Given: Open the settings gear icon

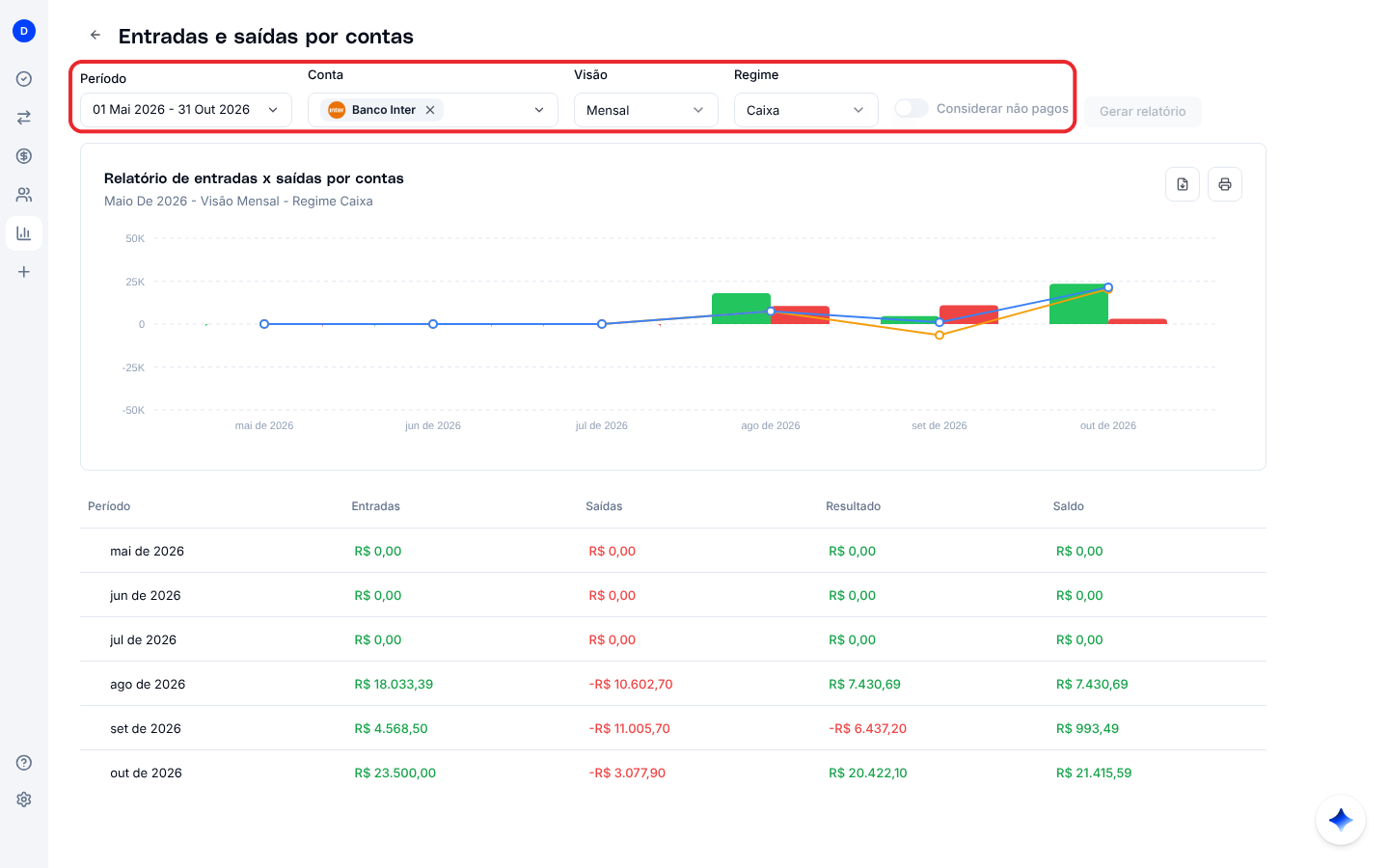Looking at the screenshot, I should pyautogui.click(x=24, y=800).
